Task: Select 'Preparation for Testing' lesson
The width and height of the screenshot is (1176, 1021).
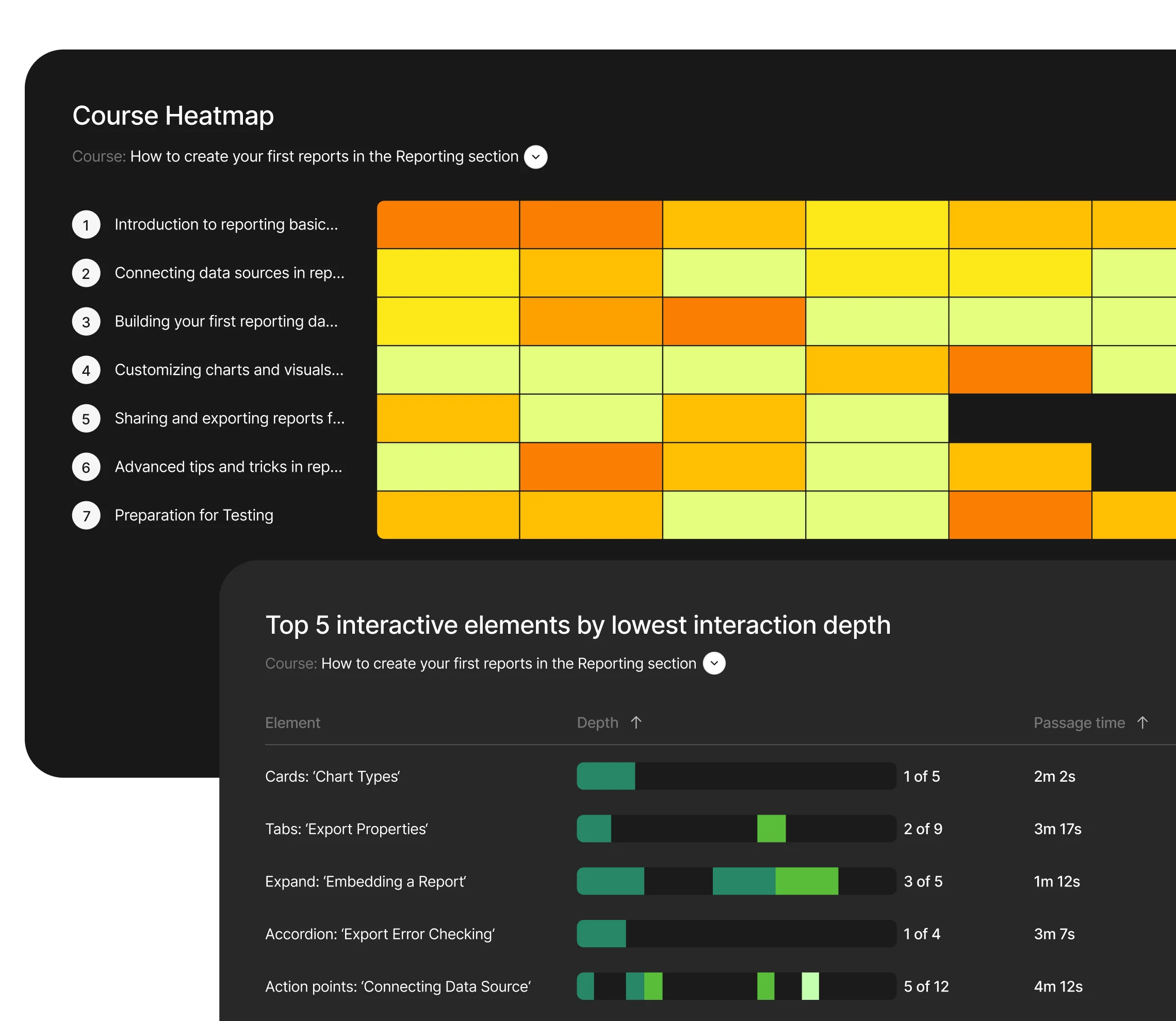Action: [x=194, y=515]
